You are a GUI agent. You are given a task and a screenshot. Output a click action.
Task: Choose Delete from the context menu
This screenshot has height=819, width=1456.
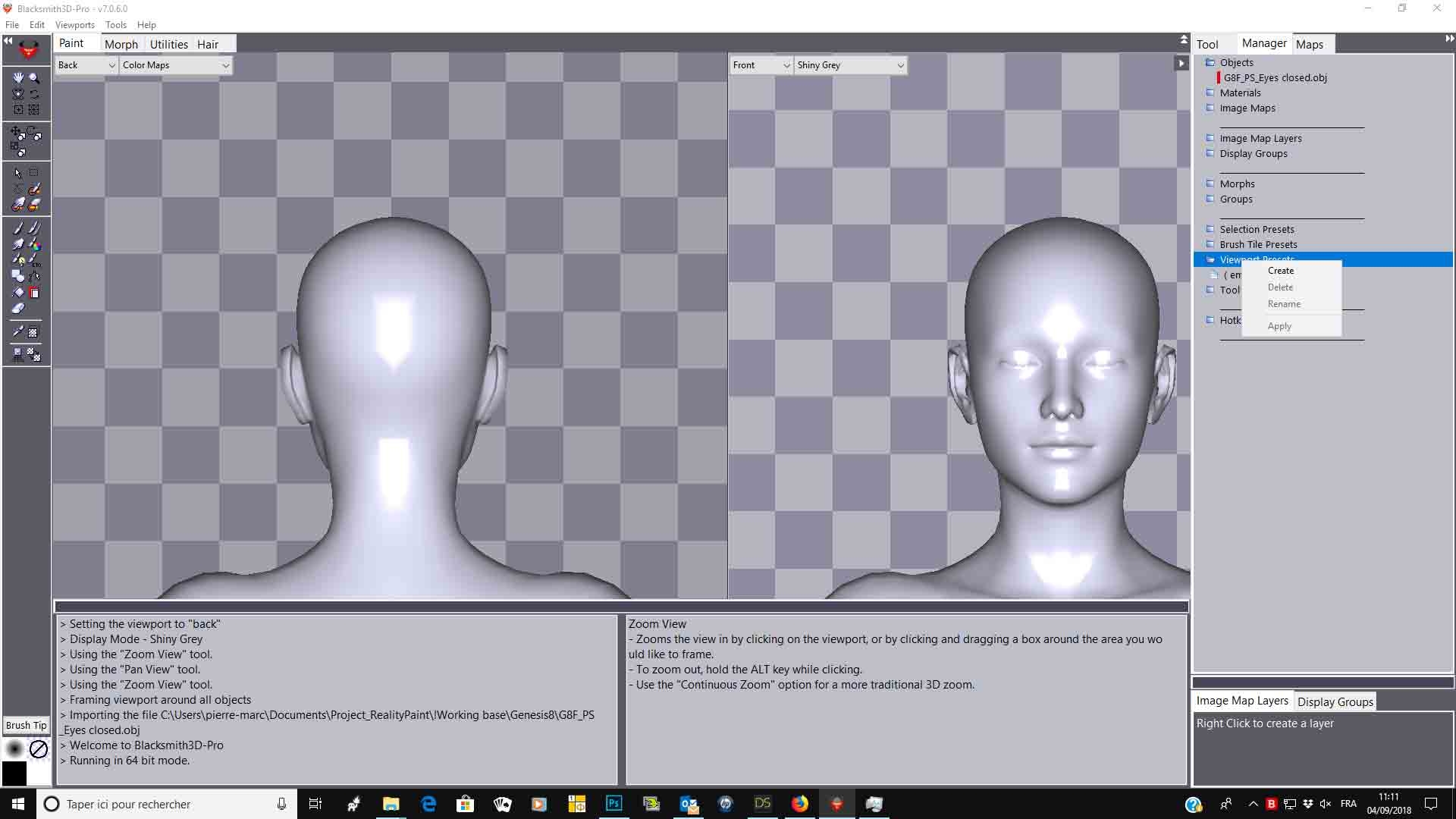click(x=1291, y=287)
